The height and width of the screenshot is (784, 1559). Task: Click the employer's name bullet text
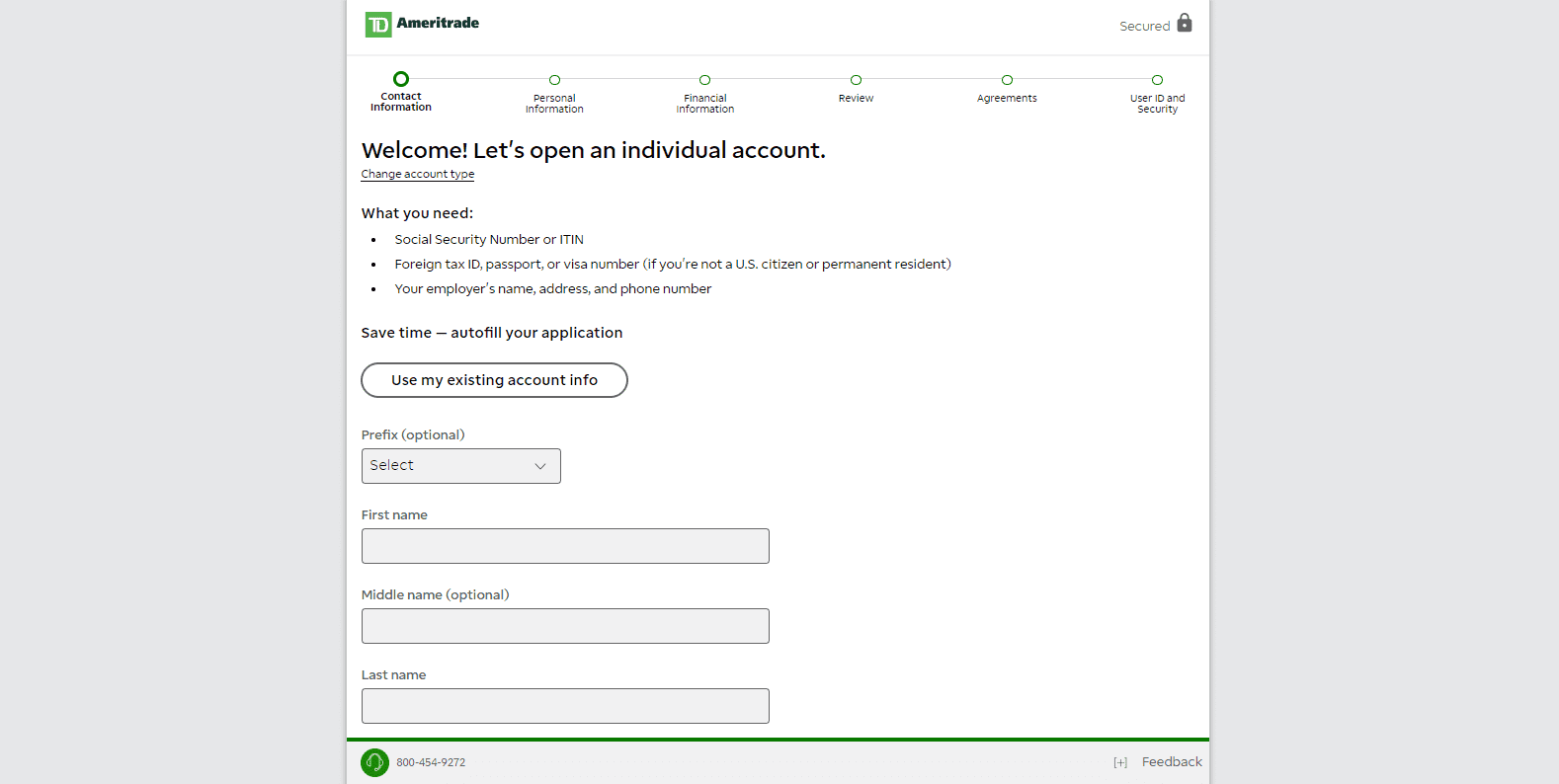pos(553,289)
